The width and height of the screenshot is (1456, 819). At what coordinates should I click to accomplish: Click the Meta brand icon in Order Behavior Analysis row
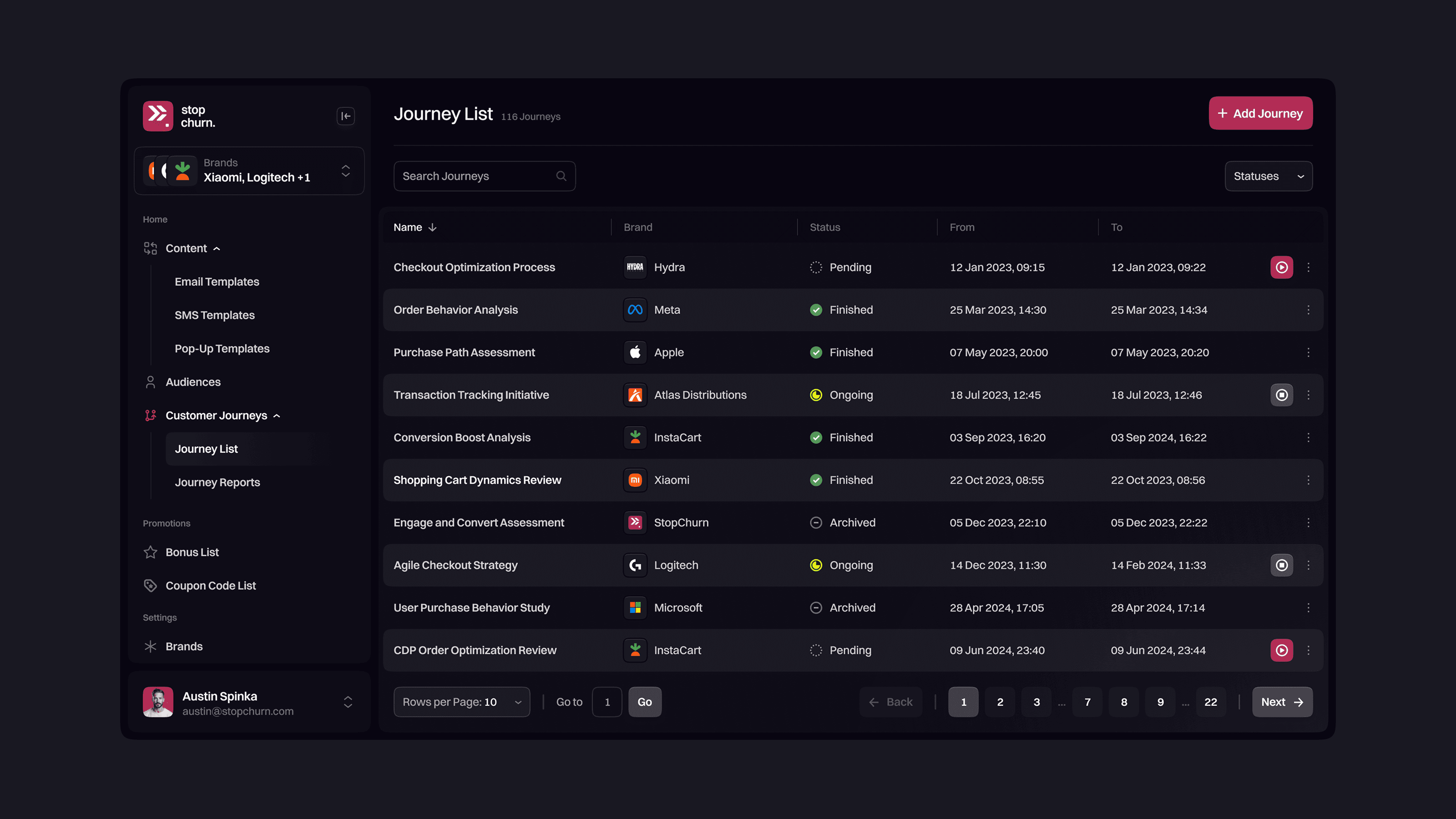pyautogui.click(x=635, y=310)
